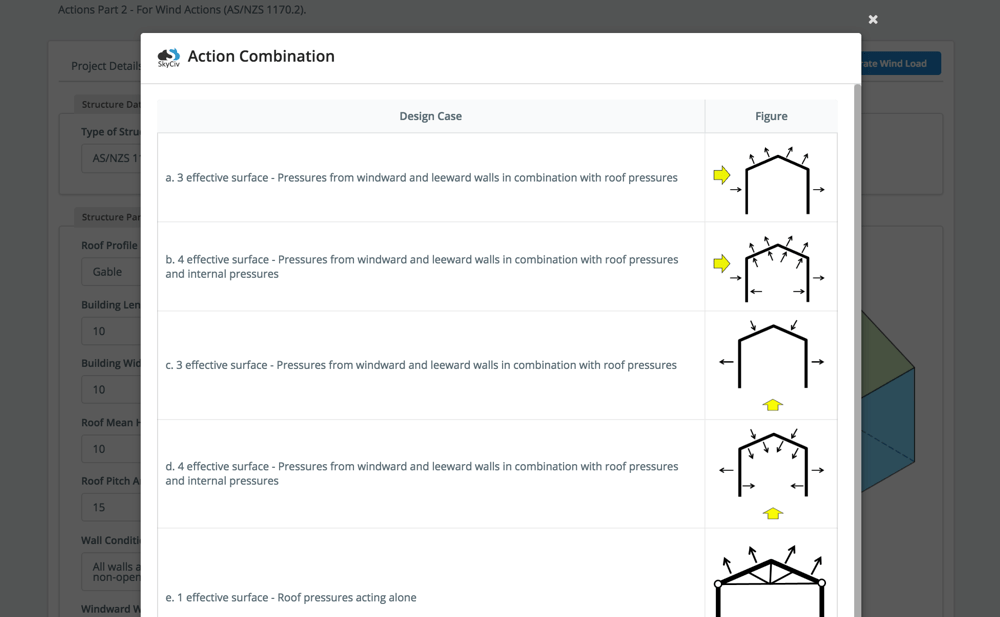Click the case c. figure diagram
This screenshot has height=617, width=1000.
pos(772,366)
